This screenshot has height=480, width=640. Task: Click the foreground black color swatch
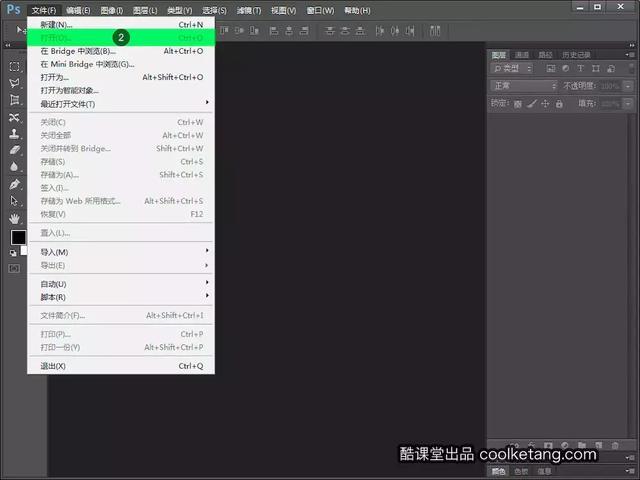pyautogui.click(x=18, y=237)
